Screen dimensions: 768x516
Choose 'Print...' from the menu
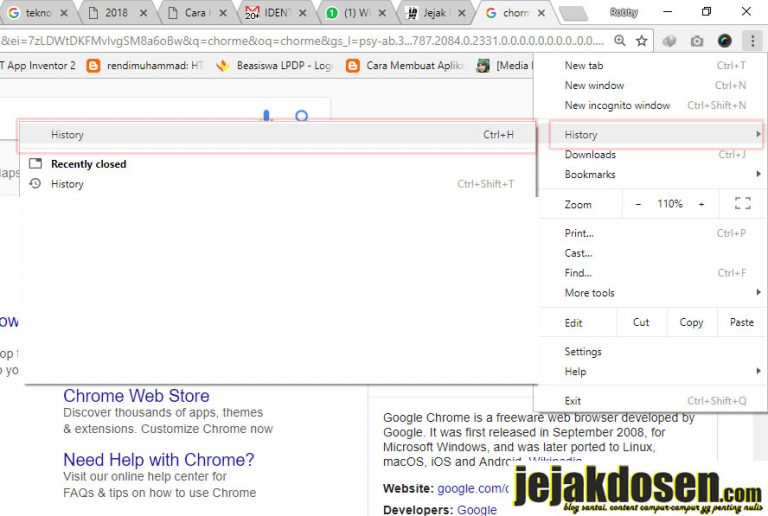650,234
